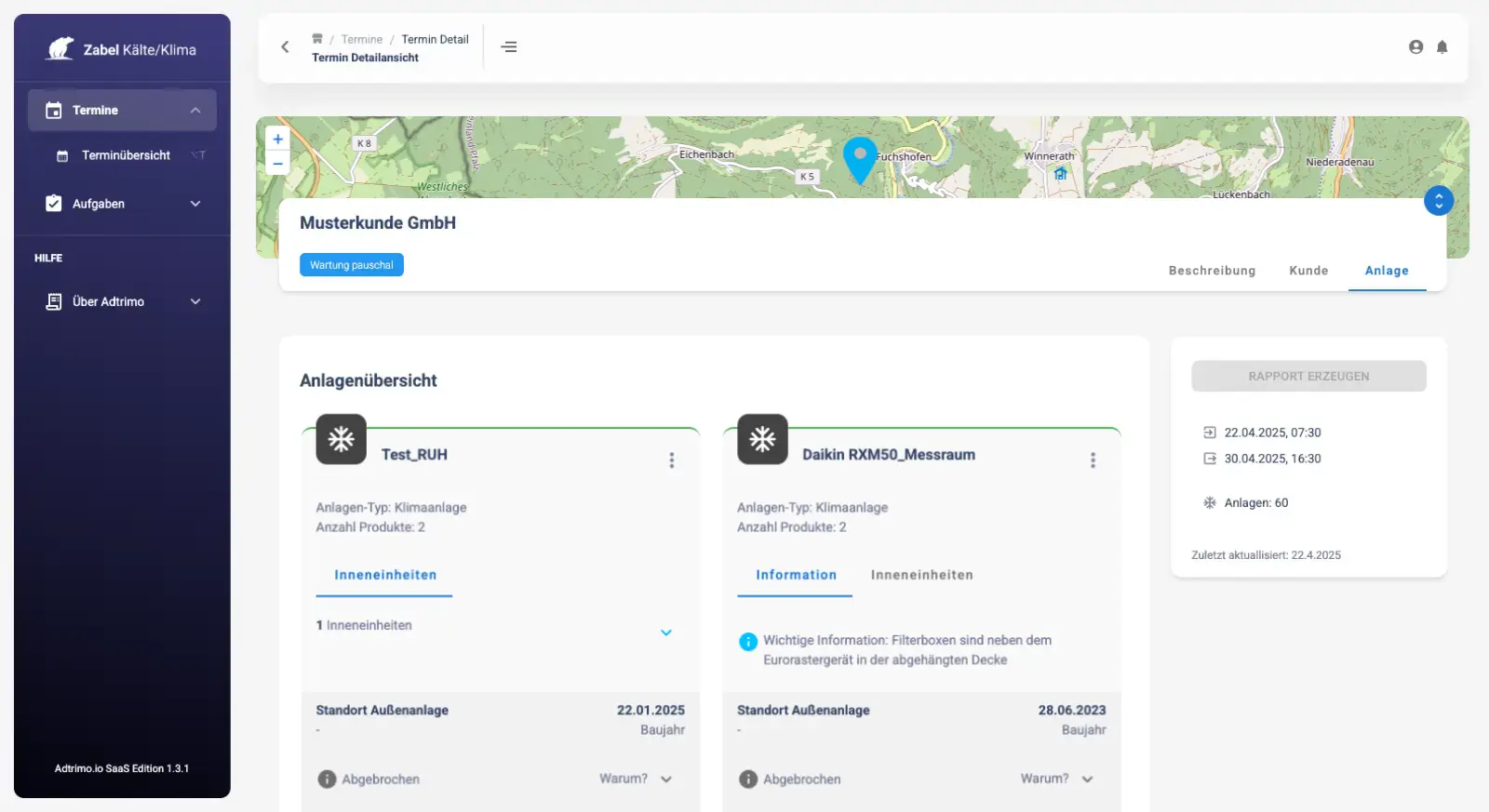
Task: Click the end date icon 30.04.2025
Action: (1210, 459)
